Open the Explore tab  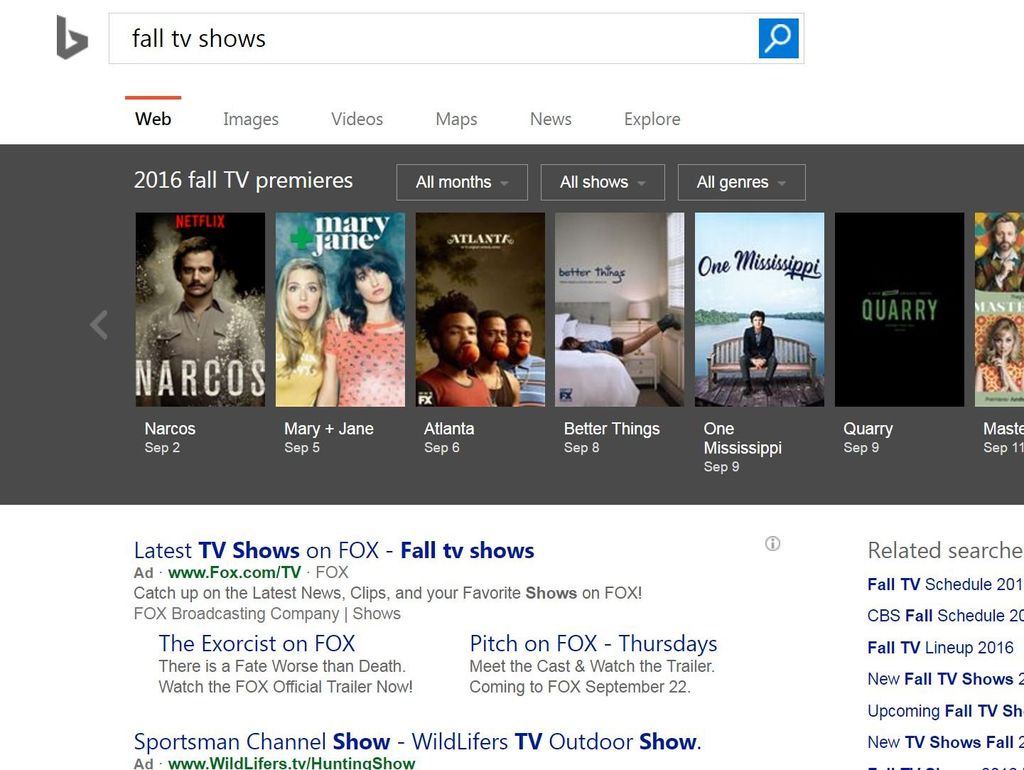click(x=651, y=119)
